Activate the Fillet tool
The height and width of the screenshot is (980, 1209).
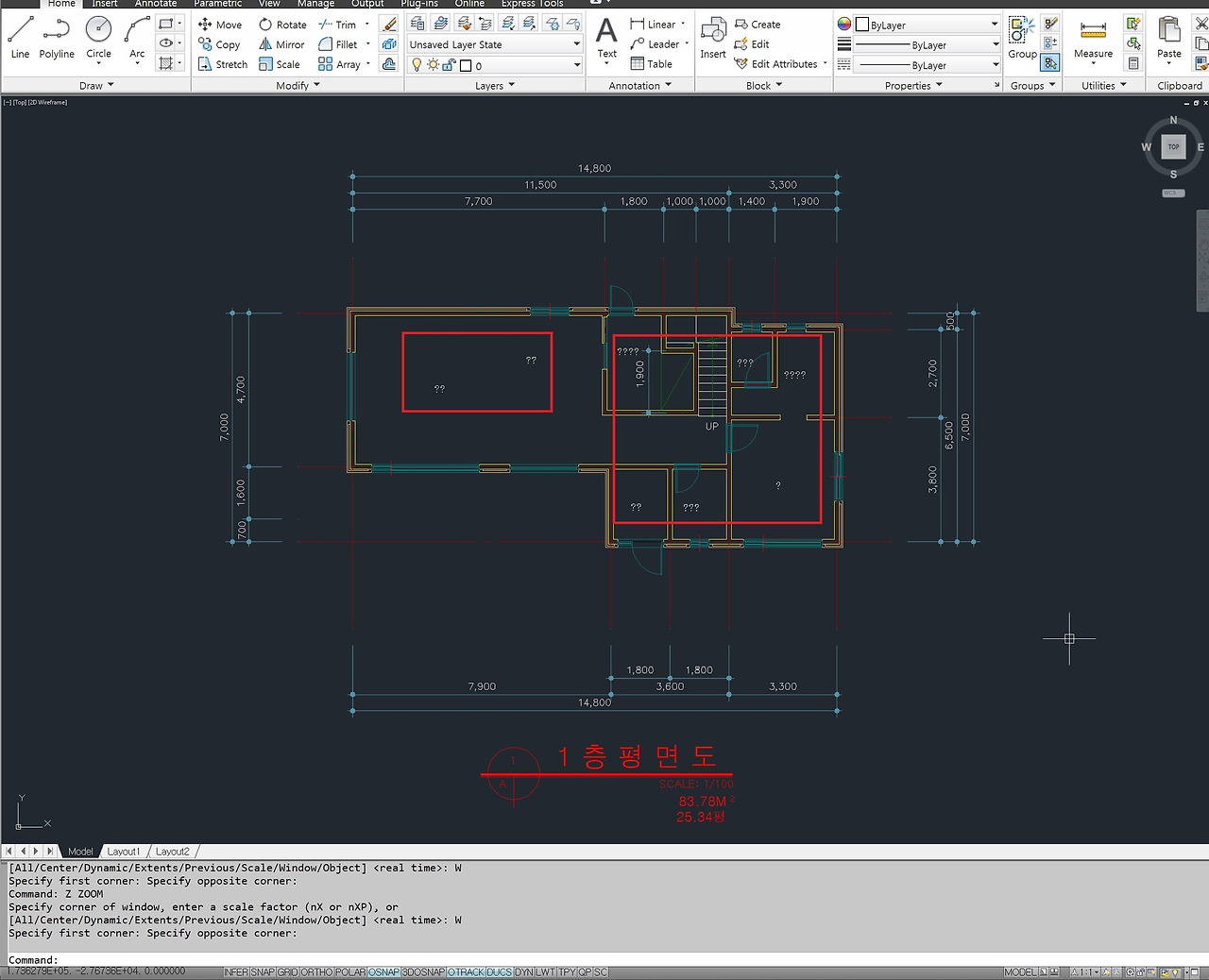click(338, 44)
